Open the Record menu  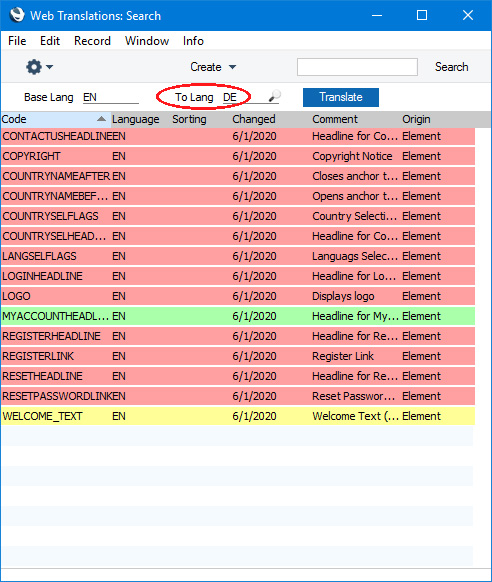[92, 41]
